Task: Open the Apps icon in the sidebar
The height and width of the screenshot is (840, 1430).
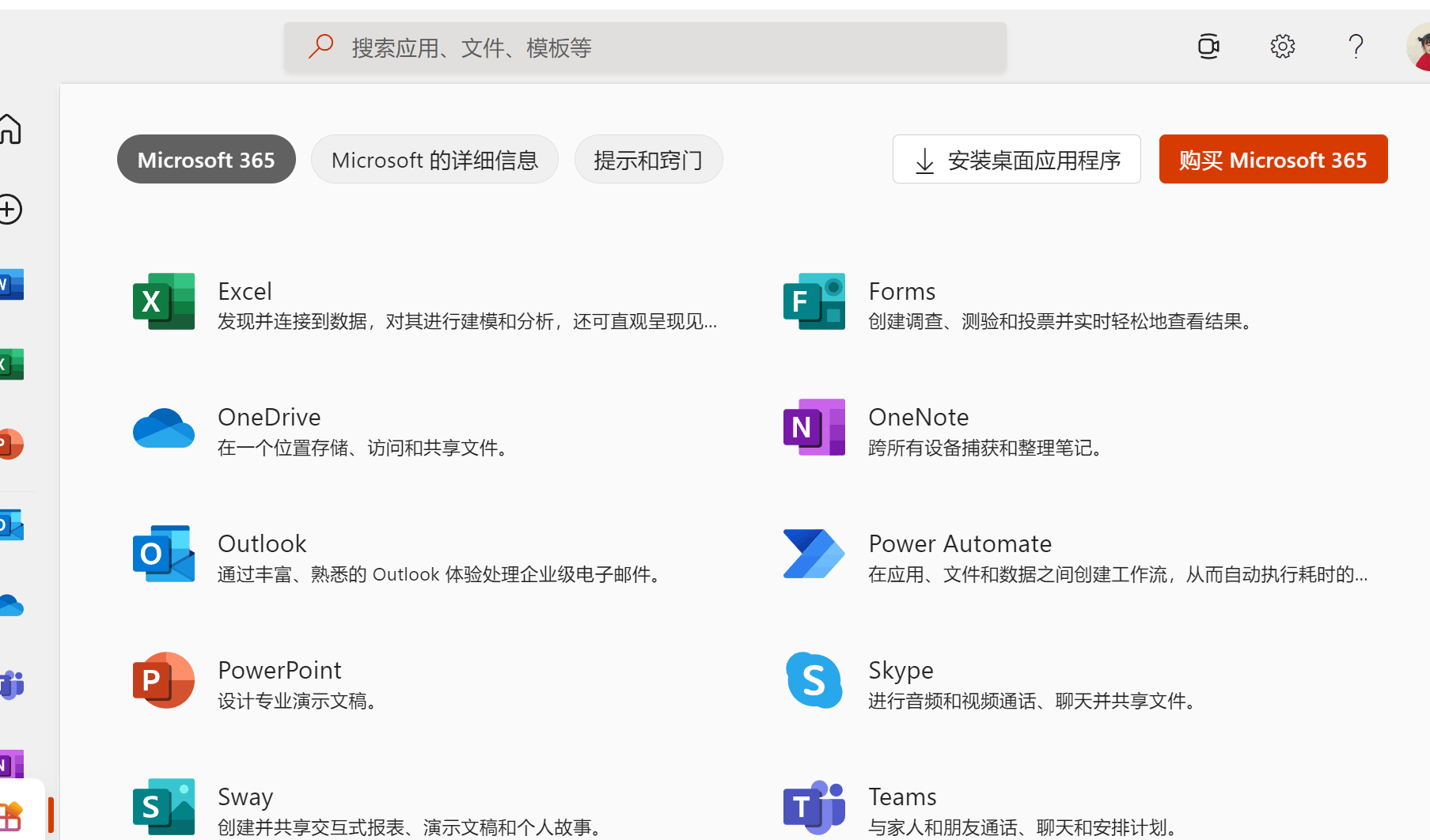Action: pos(11,817)
